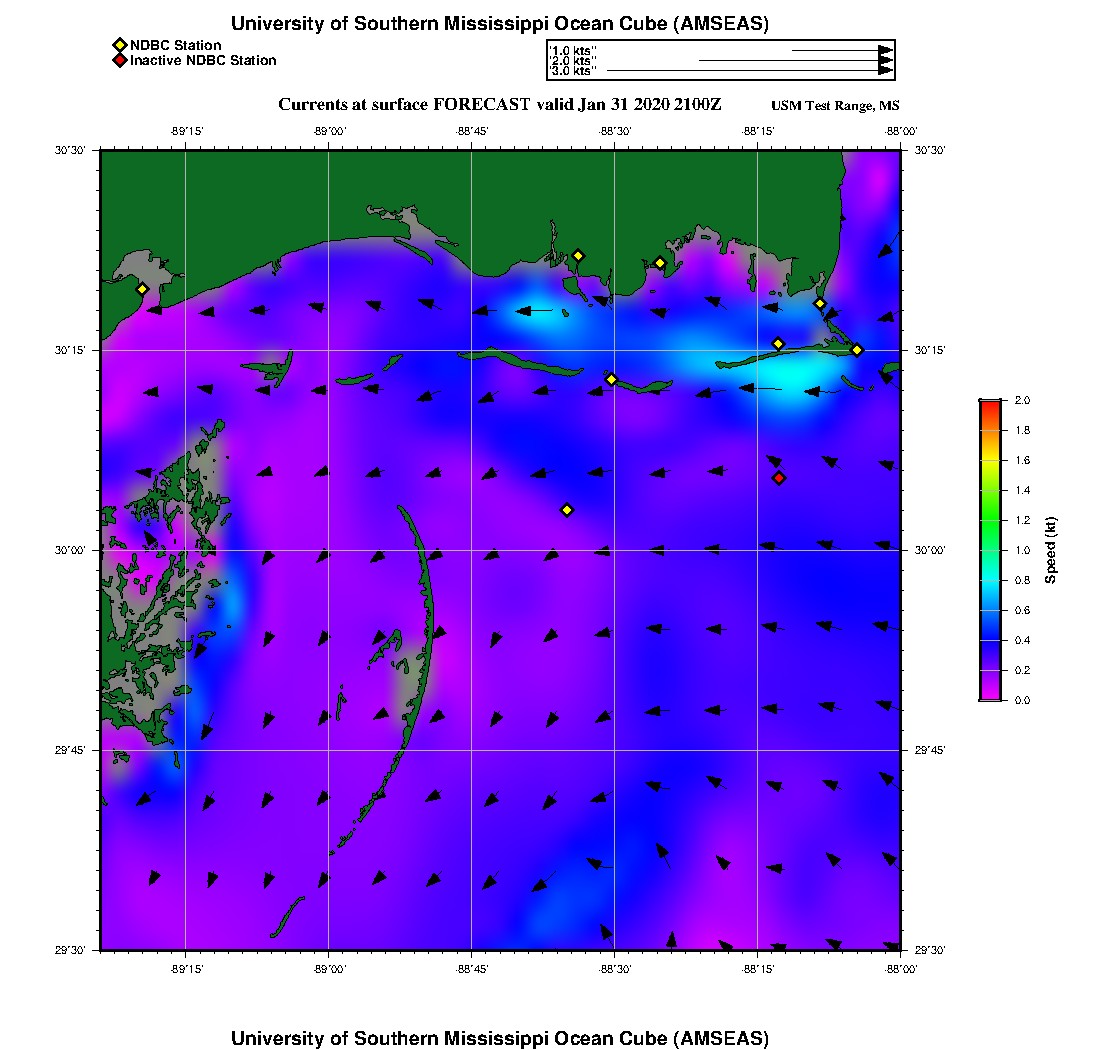
Task: Click the '30°30'' latitude label on the left axis
Action: (x=70, y=151)
